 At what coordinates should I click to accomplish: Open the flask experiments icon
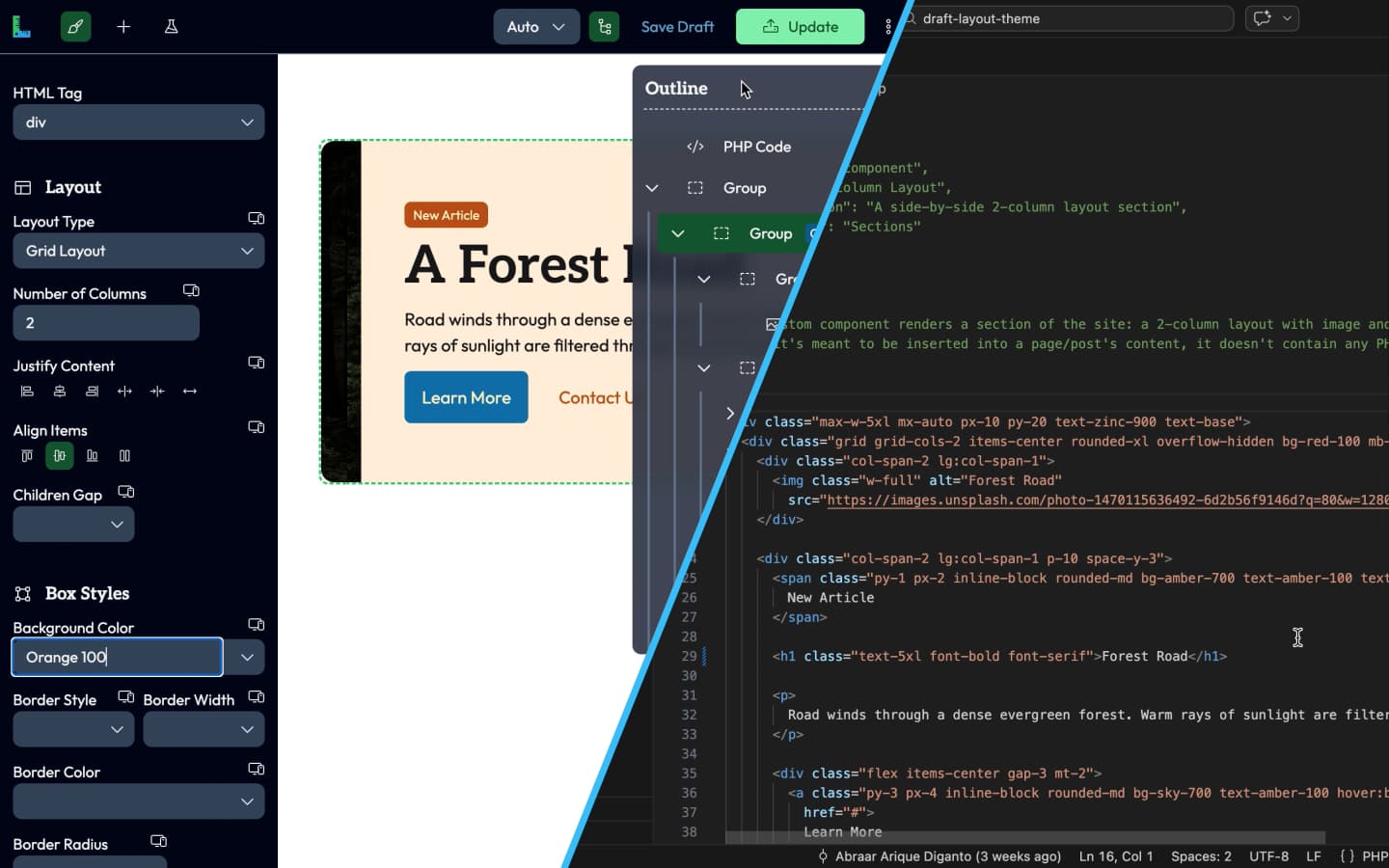point(171,27)
